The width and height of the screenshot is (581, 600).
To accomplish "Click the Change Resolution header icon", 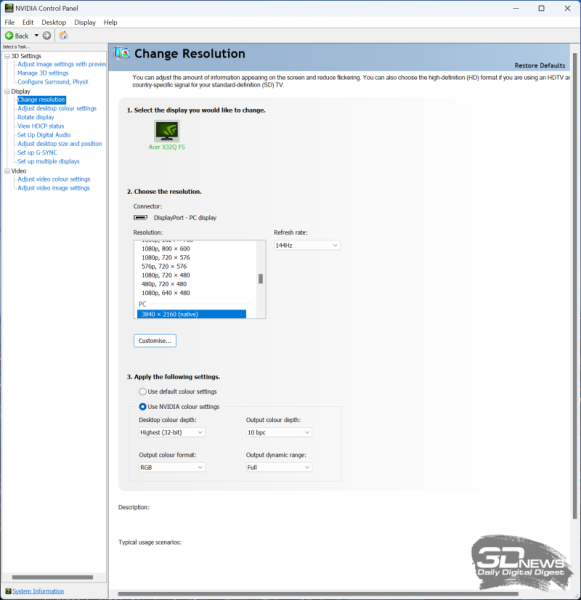I will tap(122, 54).
